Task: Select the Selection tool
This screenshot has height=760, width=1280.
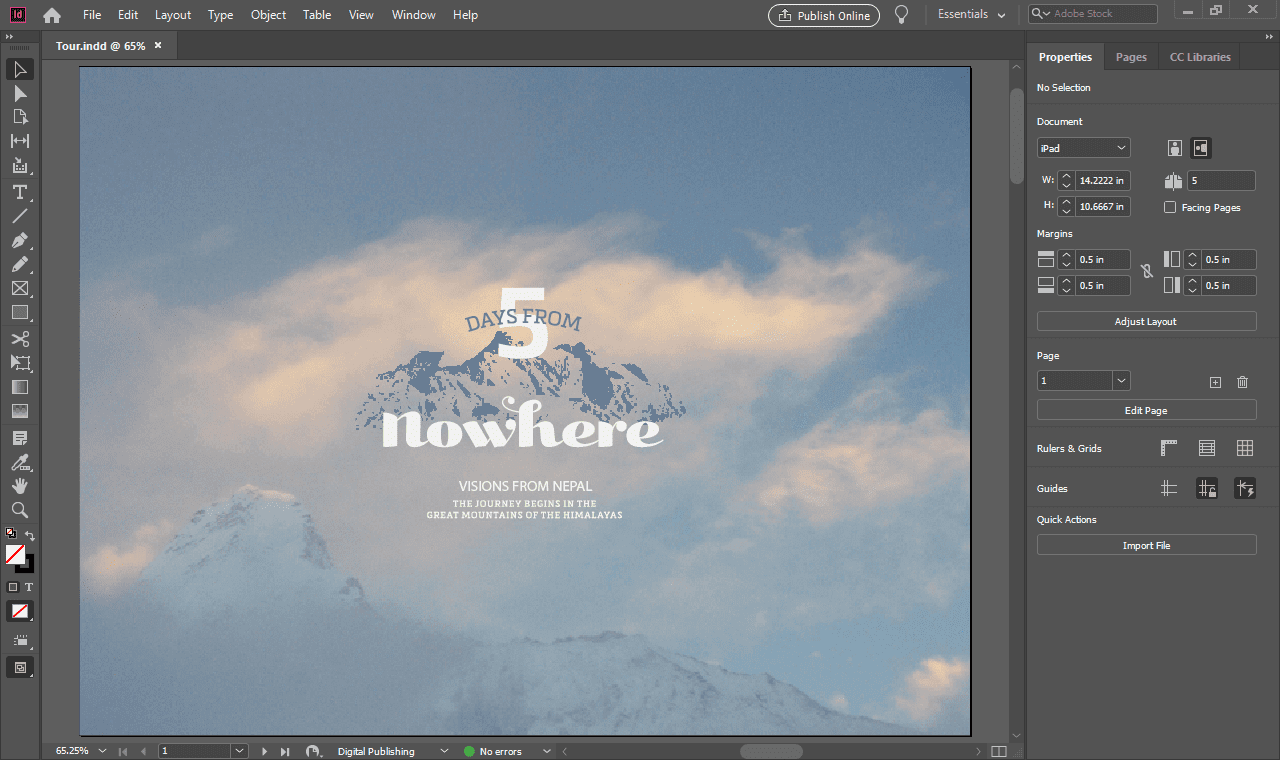Action: [x=20, y=69]
